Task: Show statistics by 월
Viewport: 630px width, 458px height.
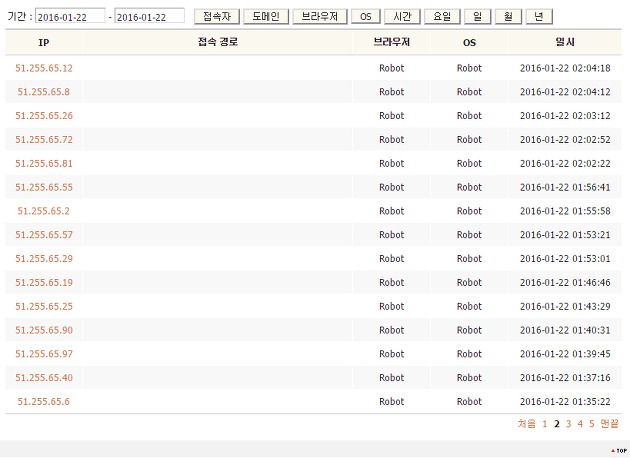Action: (x=508, y=16)
